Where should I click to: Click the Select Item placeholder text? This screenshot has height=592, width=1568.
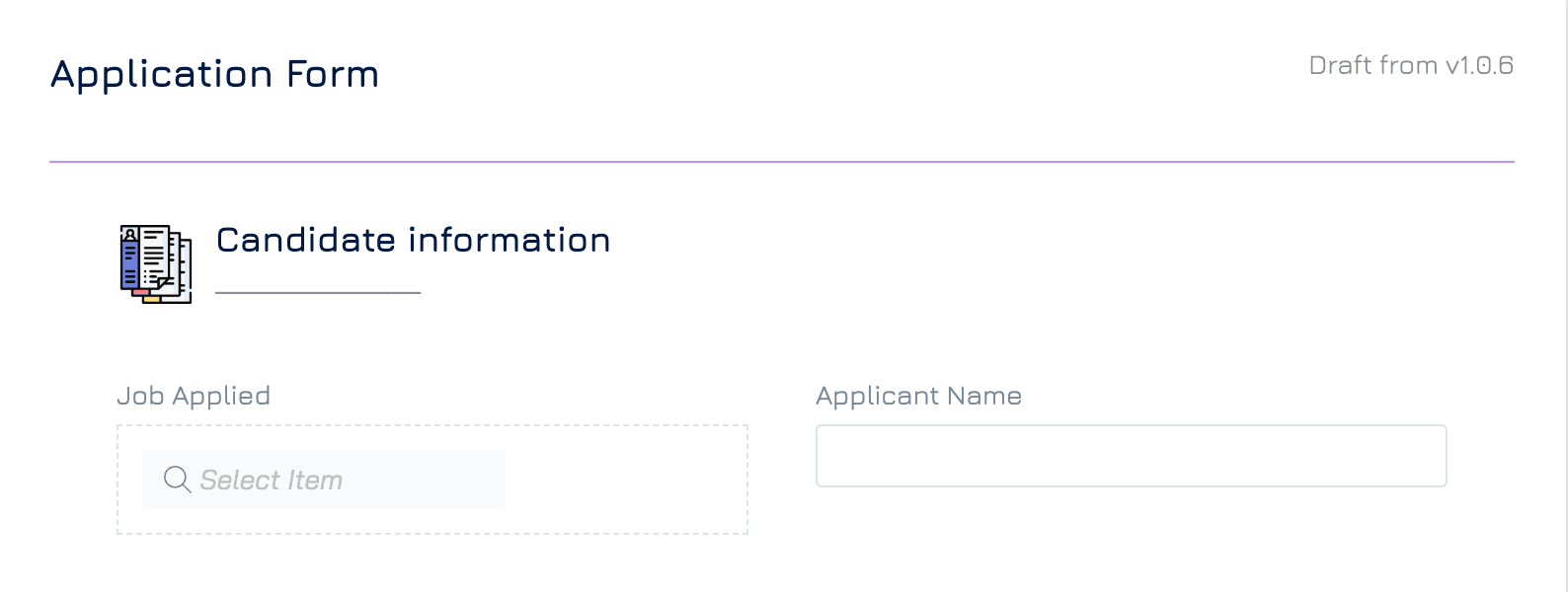point(272,481)
